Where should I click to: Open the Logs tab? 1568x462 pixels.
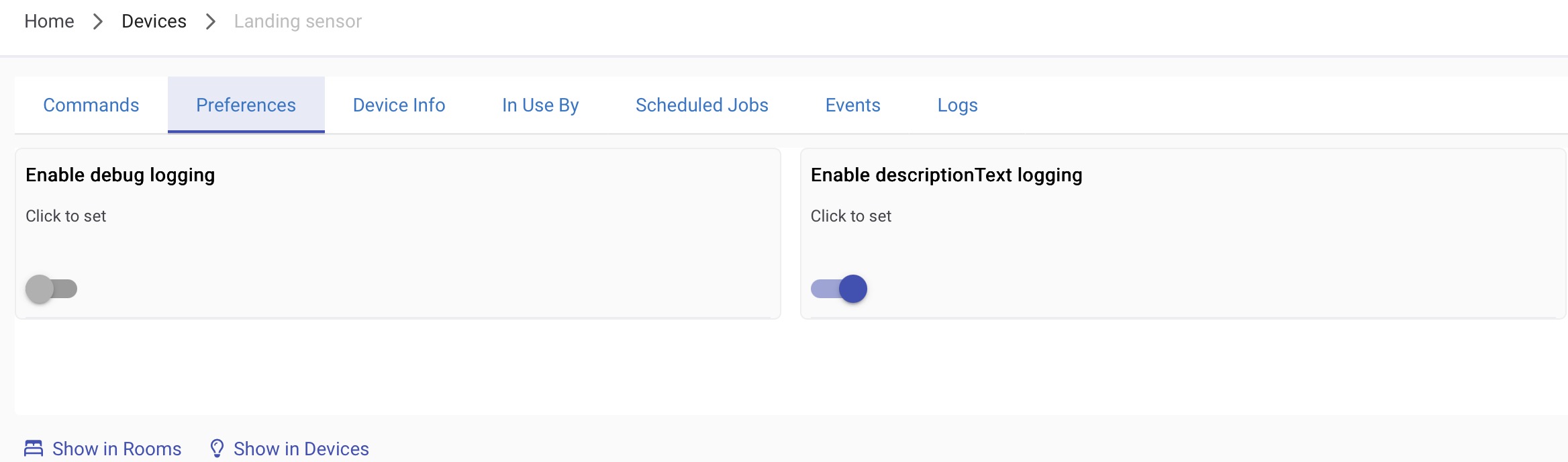(x=957, y=105)
